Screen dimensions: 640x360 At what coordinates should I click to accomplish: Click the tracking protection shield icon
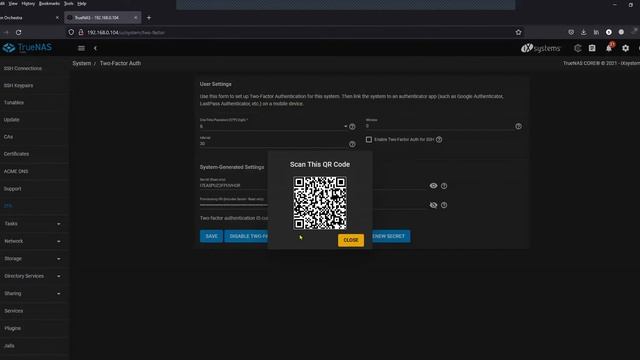pos(71,32)
